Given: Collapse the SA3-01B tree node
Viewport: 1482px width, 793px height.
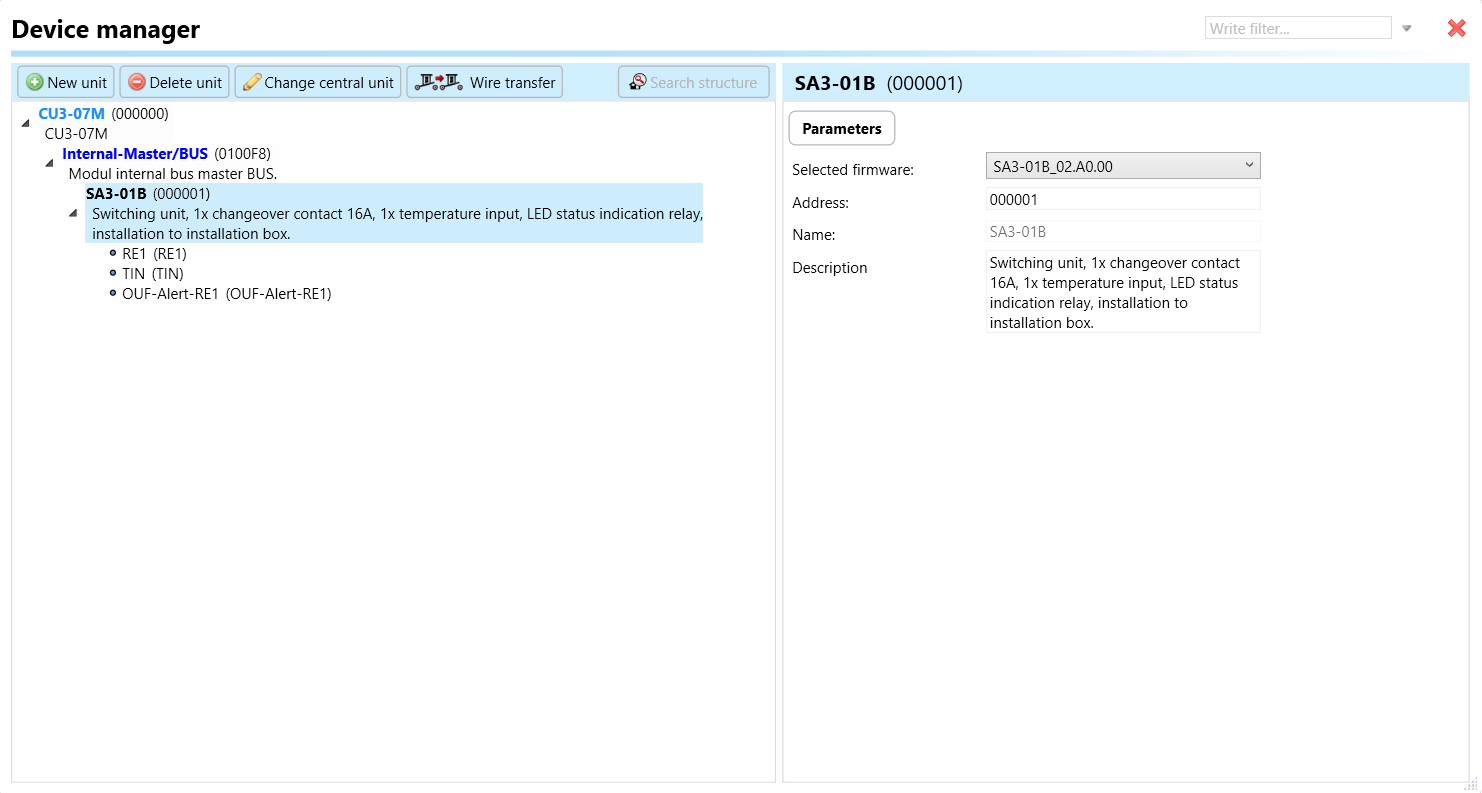Looking at the screenshot, I should [x=73, y=213].
